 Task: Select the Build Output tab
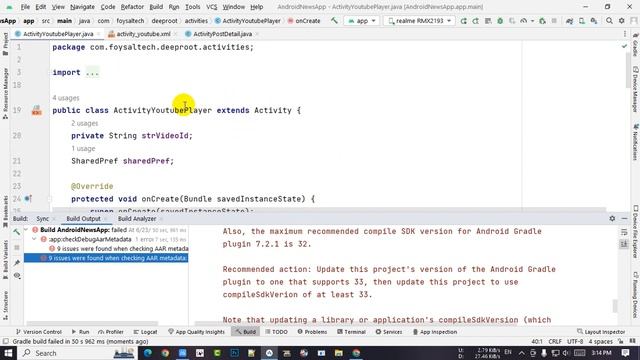click(83, 219)
